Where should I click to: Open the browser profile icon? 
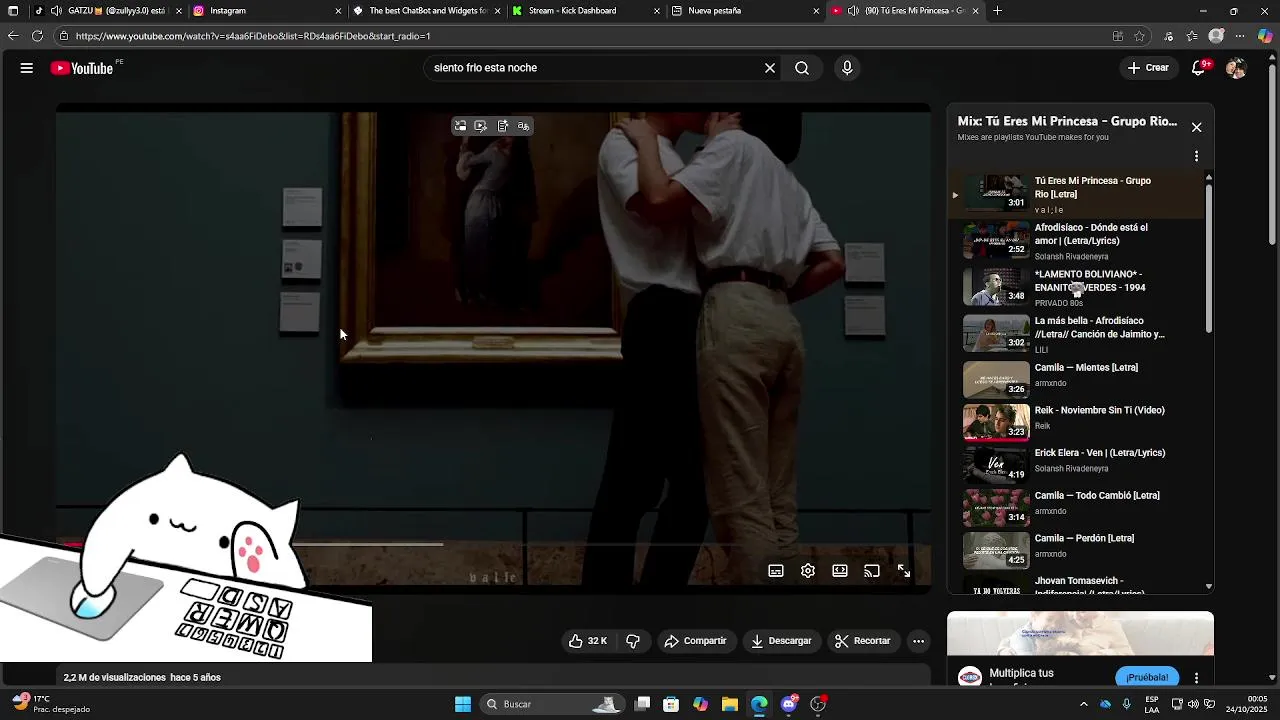pyautogui.click(x=1216, y=36)
